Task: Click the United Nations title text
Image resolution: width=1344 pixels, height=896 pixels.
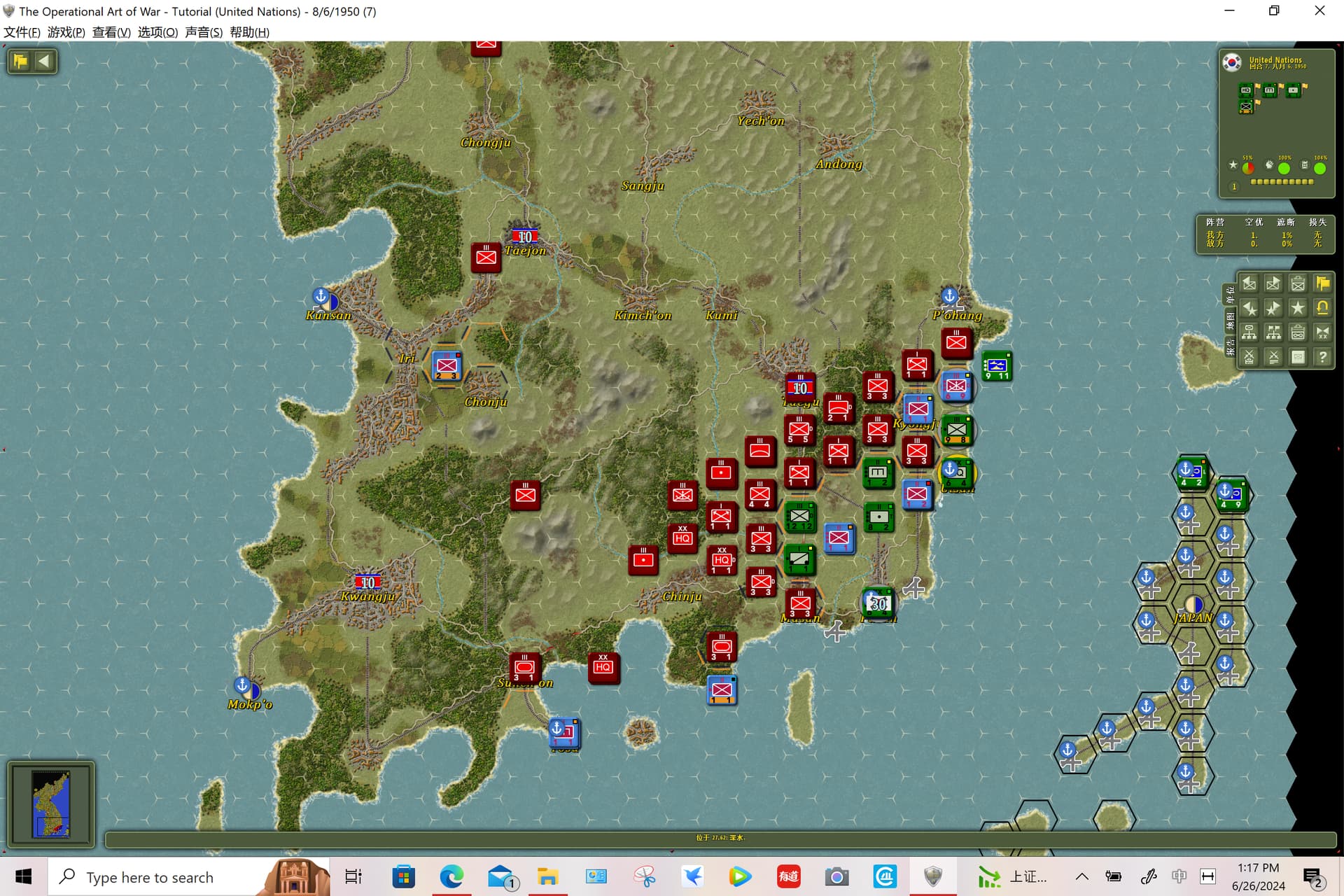Action: (1275, 60)
